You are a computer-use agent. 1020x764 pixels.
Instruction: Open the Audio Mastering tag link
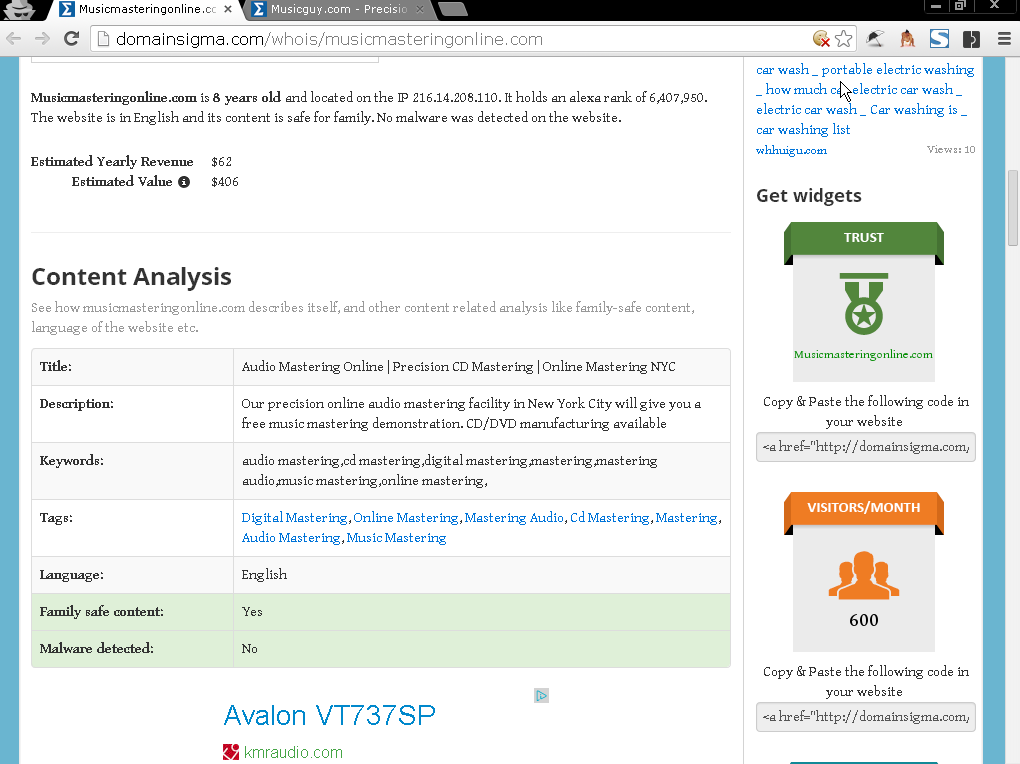(x=291, y=538)
